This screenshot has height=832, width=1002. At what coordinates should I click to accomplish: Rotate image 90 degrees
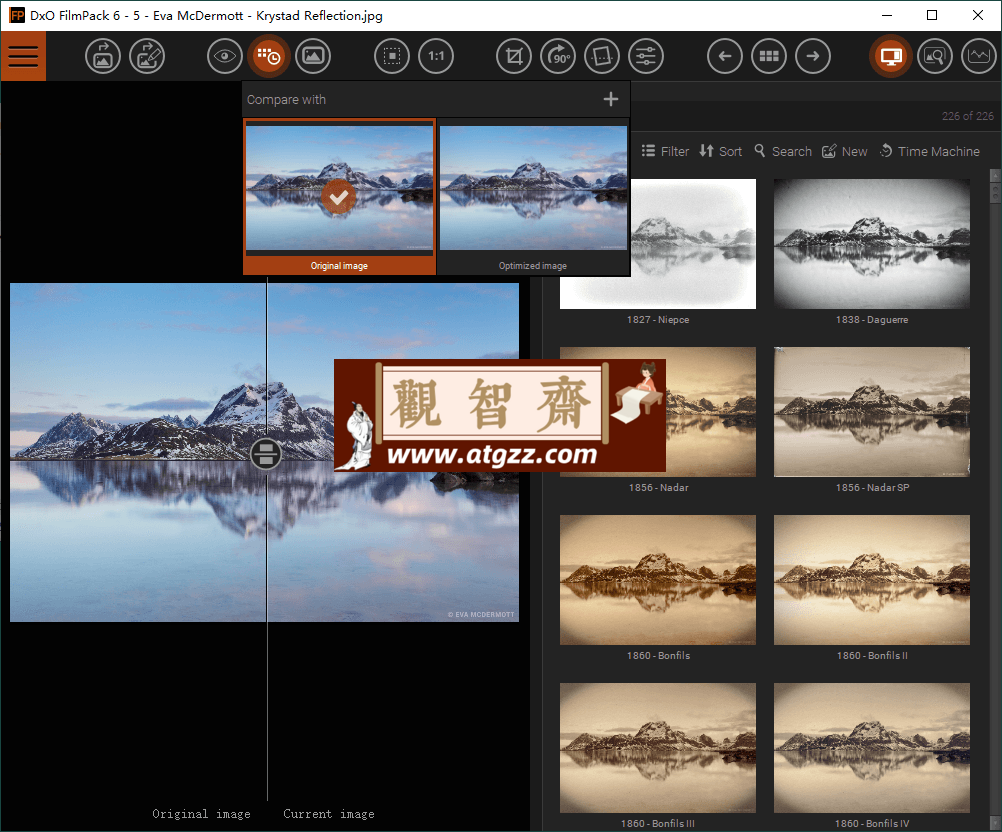point(558,56)
